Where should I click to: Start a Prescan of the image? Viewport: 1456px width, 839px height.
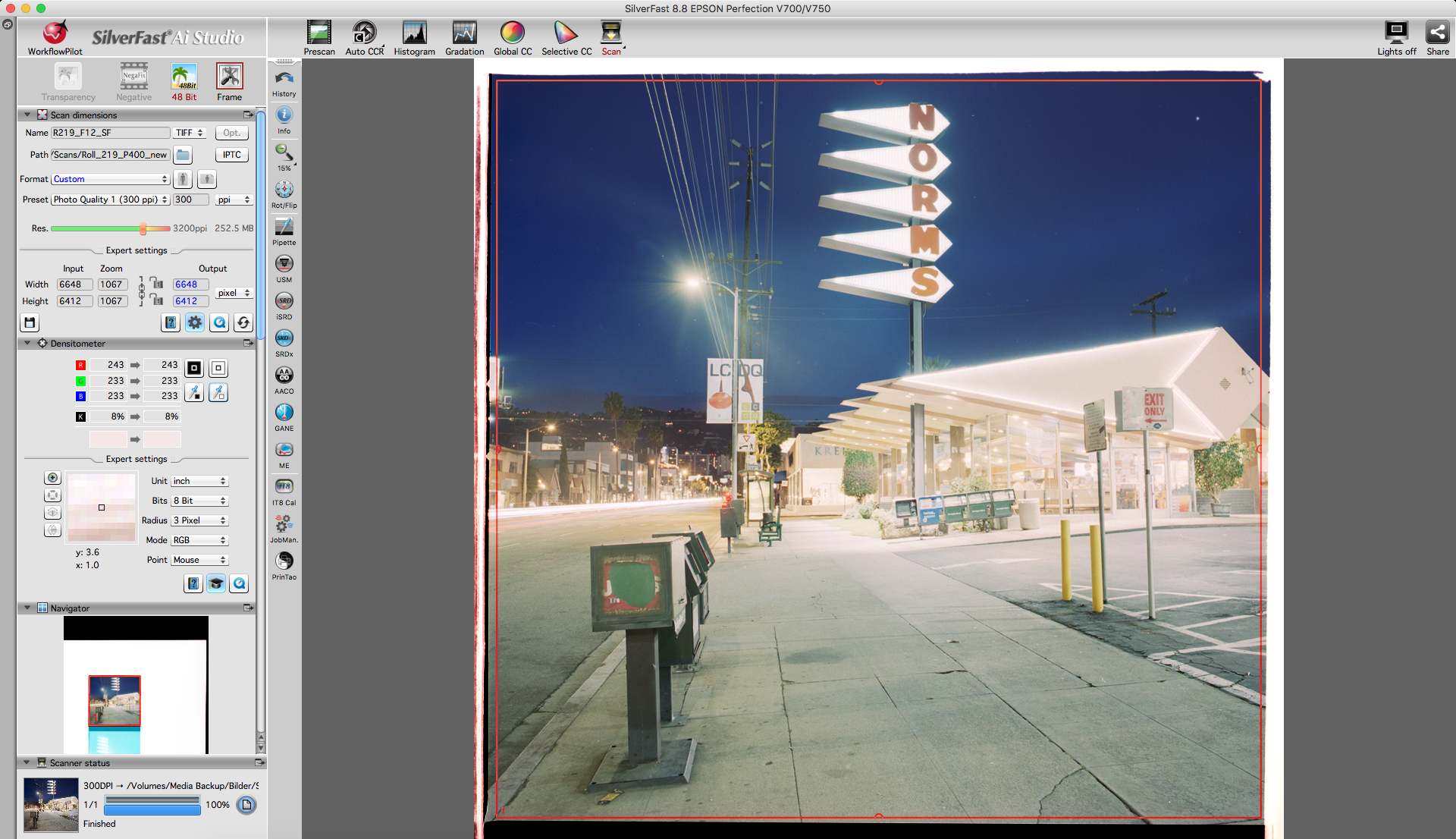[x=319, y=36]
